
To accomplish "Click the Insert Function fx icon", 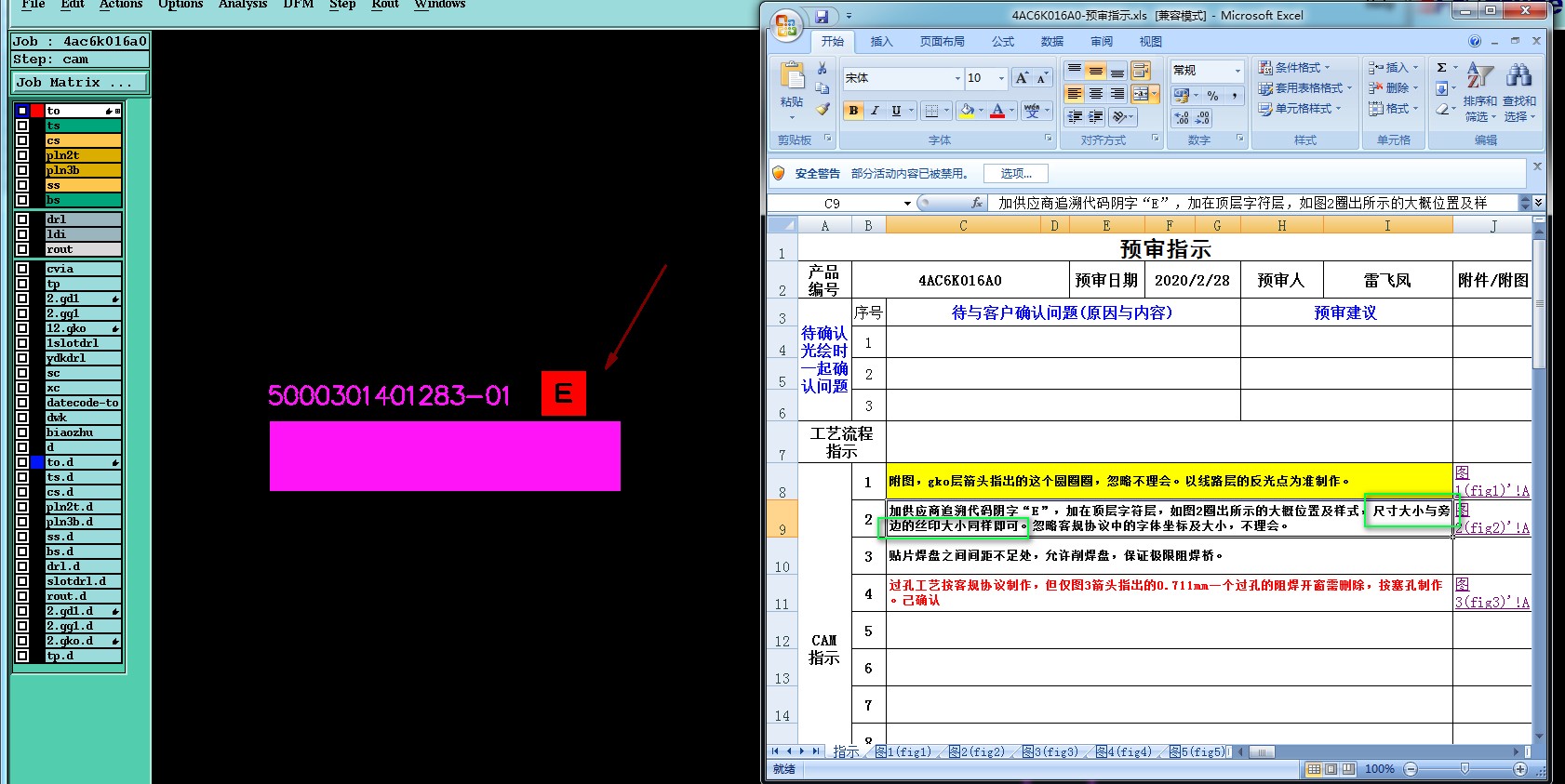I will [x=977, y=202].
